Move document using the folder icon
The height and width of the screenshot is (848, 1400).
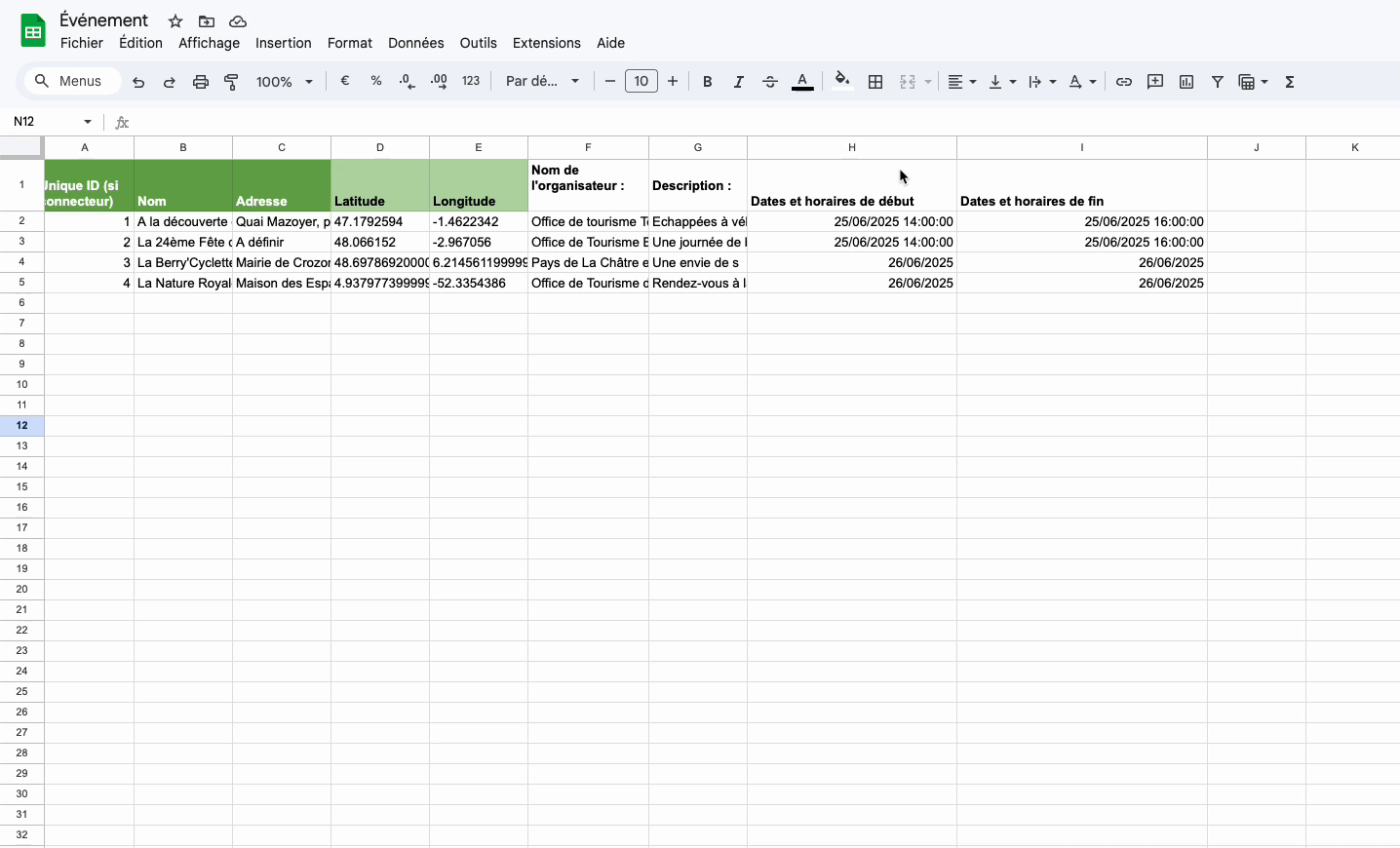(207, 21)
